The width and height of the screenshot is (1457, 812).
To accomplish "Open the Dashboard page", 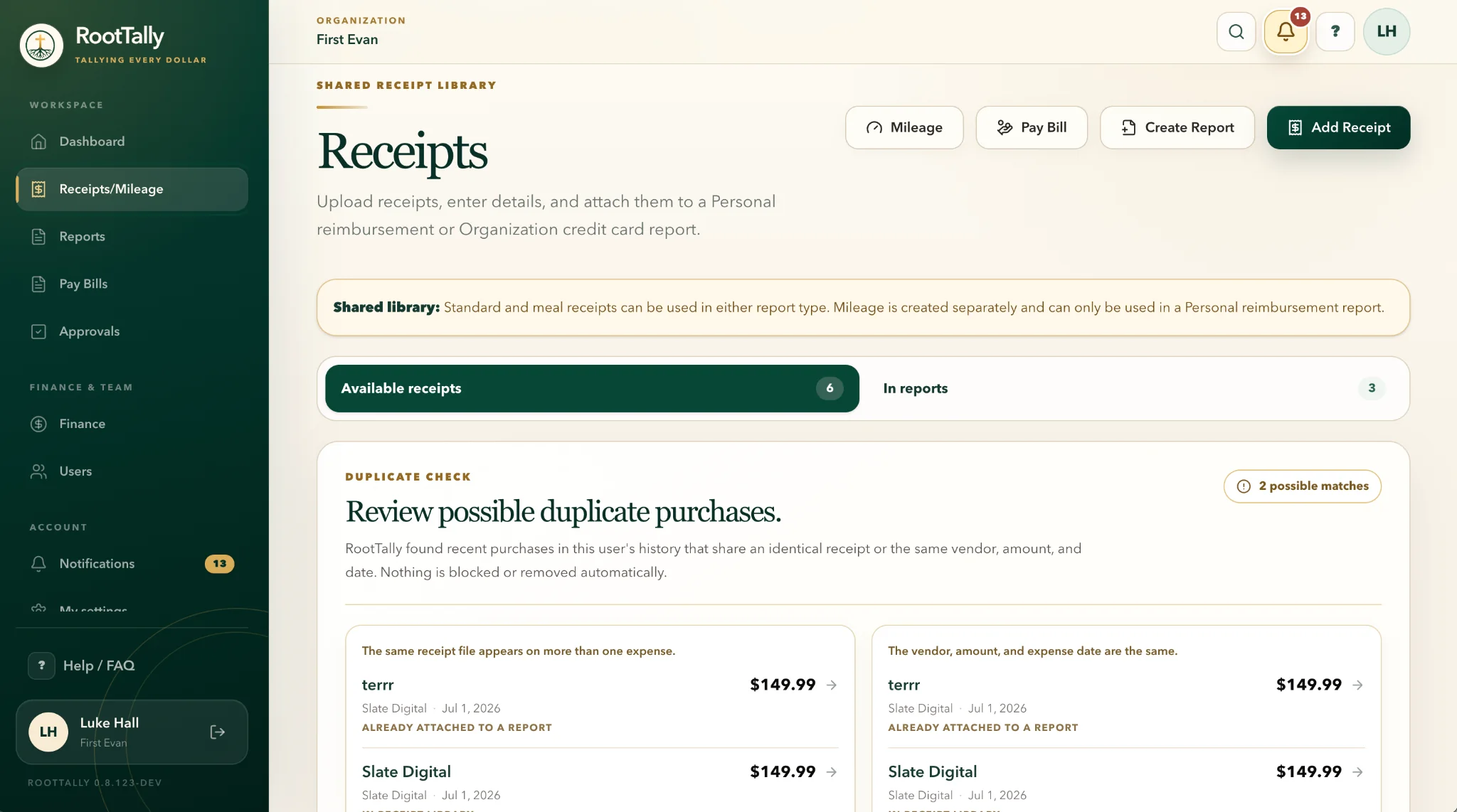I will (132, 141).
